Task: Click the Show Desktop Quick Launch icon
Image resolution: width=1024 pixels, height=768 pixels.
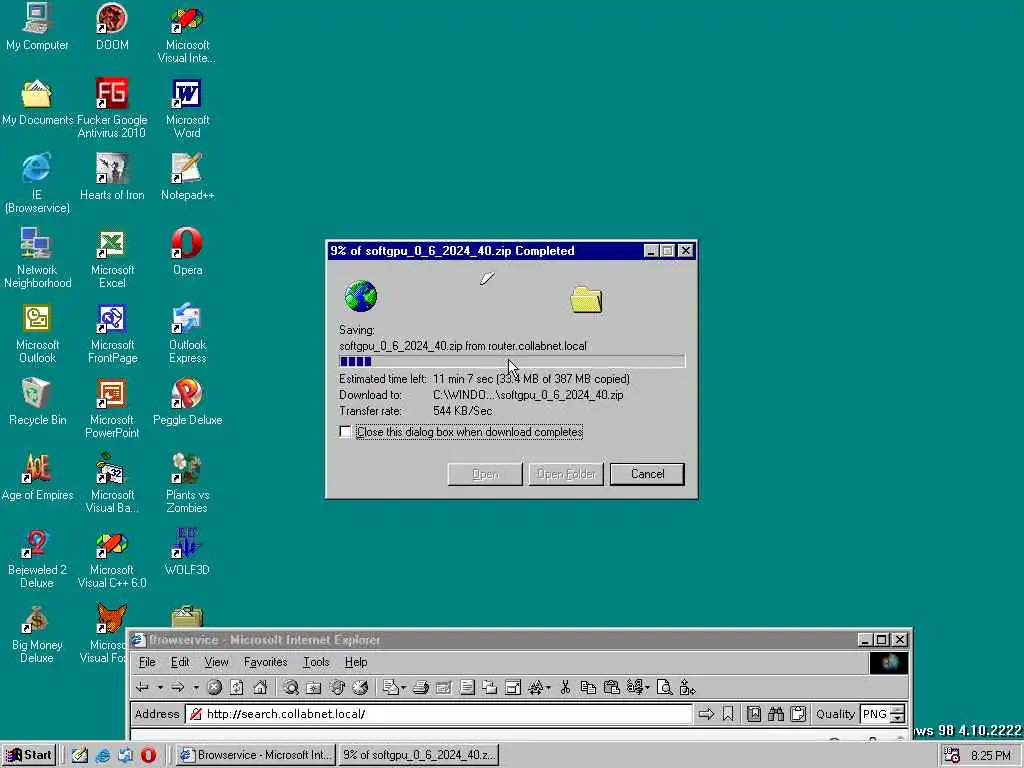Action: click(x=80, y=755)
